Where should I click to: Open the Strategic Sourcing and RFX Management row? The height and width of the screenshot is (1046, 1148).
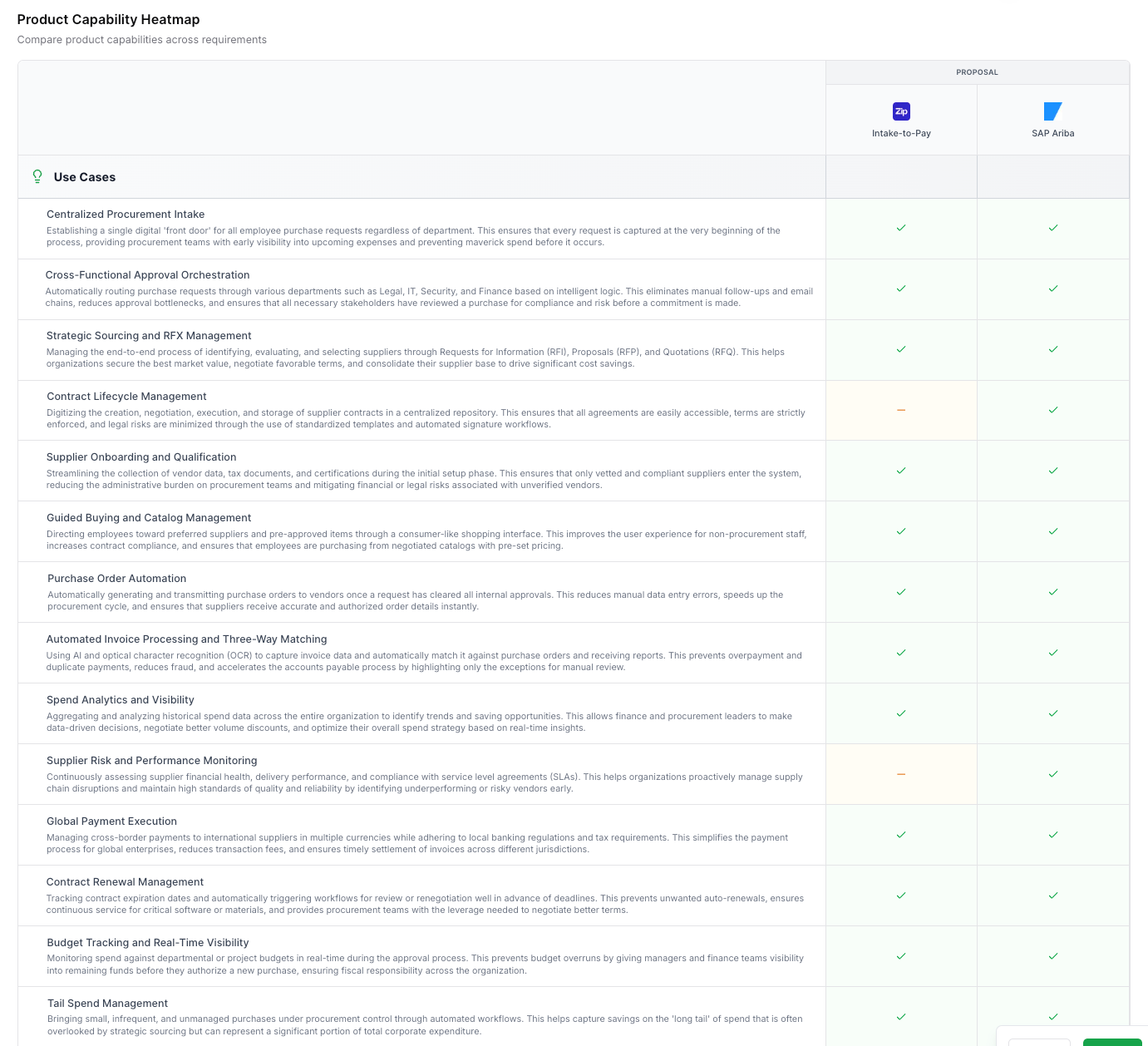click(149, 336)
